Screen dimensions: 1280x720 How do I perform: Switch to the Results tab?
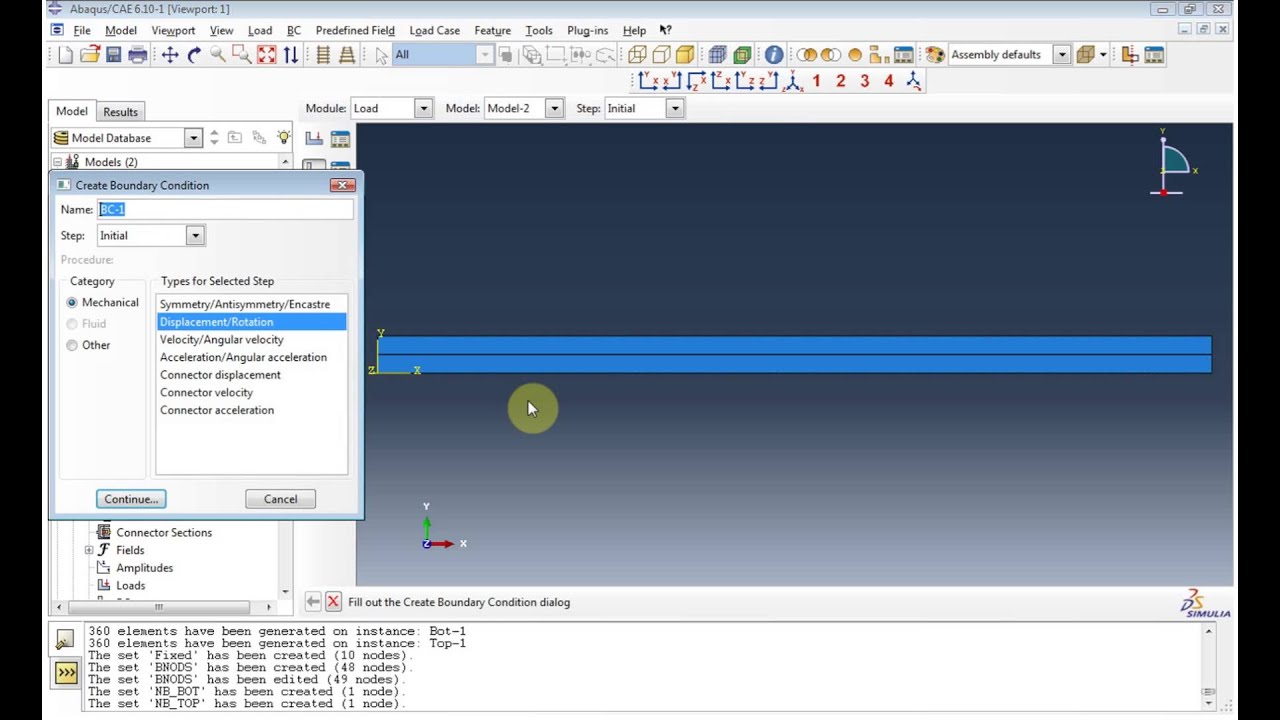120,112
